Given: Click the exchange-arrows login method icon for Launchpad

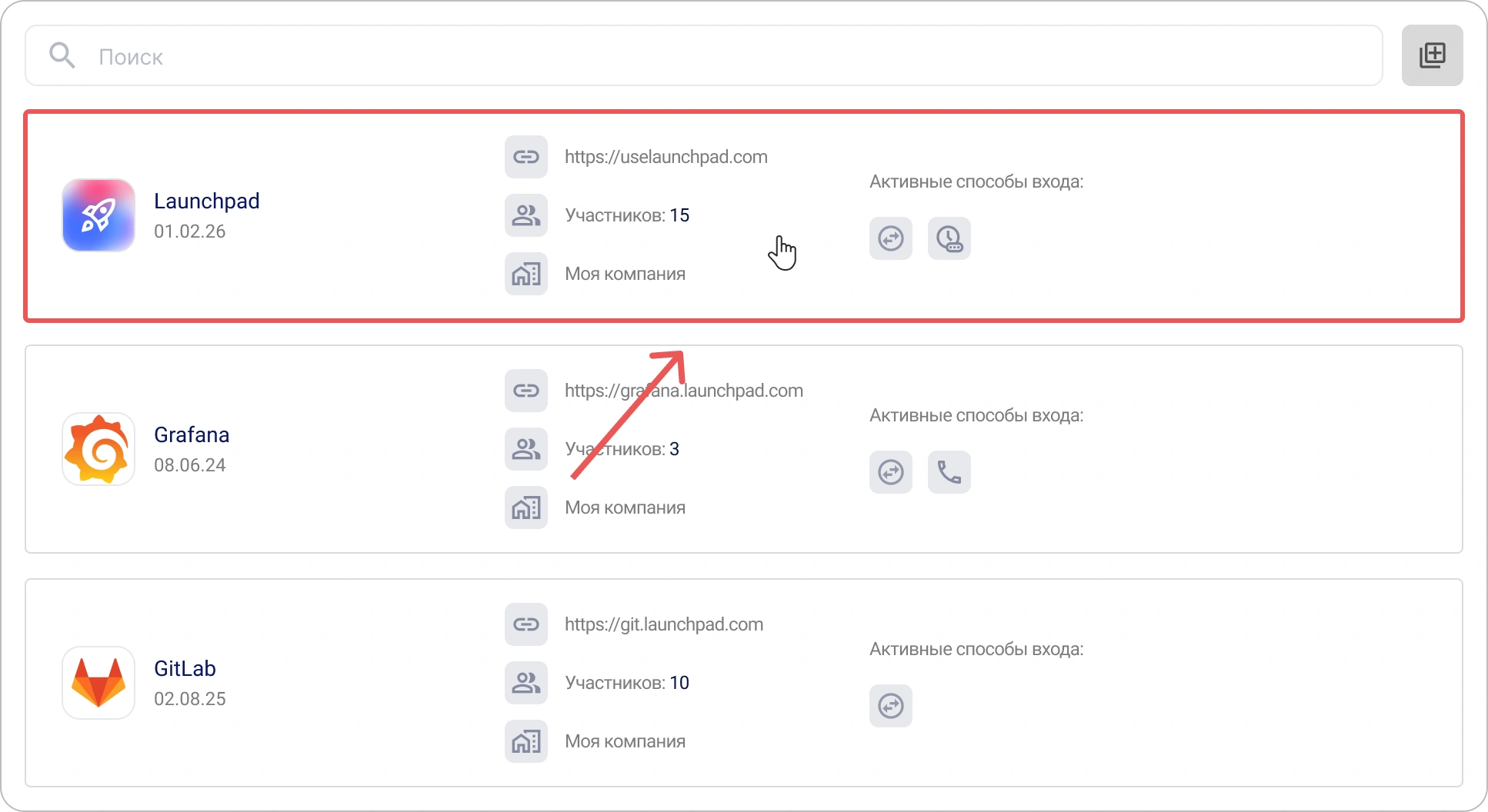Looking at the screenshot, I should click(x=890, y=239).
